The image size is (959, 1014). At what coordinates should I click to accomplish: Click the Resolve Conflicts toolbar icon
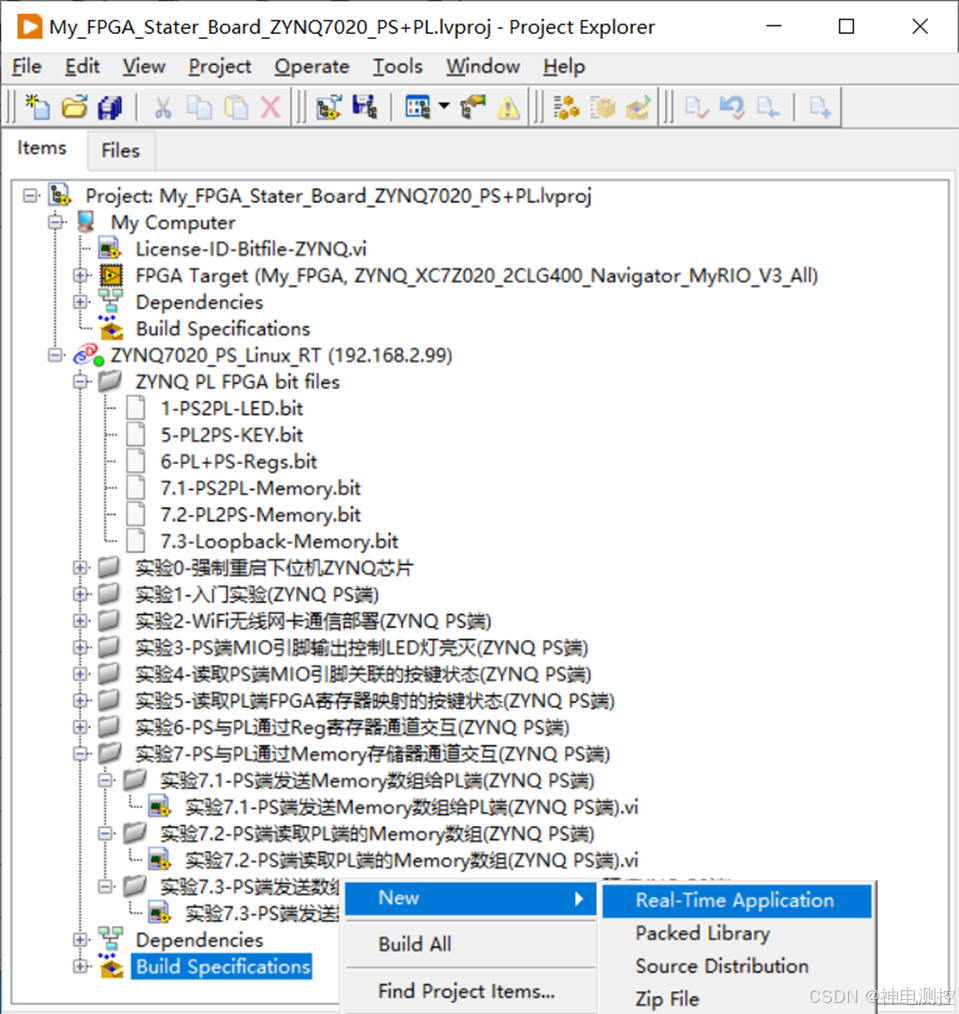pos(473,107)
